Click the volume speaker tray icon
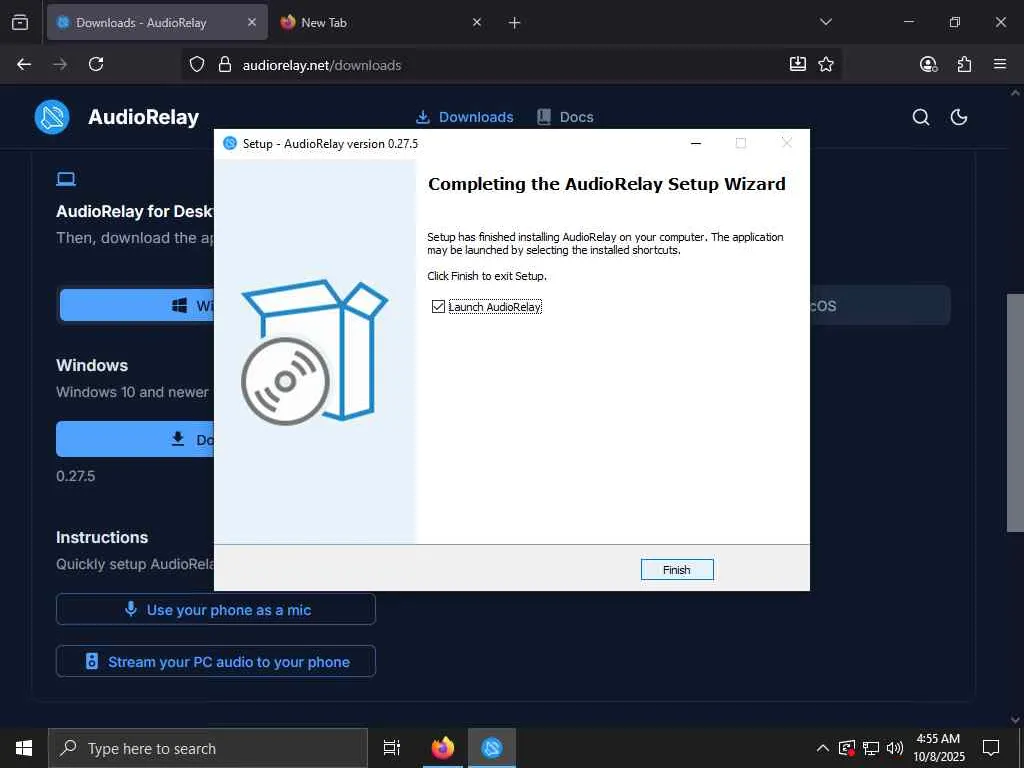The width and height of the screenshot is (1024, 768). pos(895,748)
